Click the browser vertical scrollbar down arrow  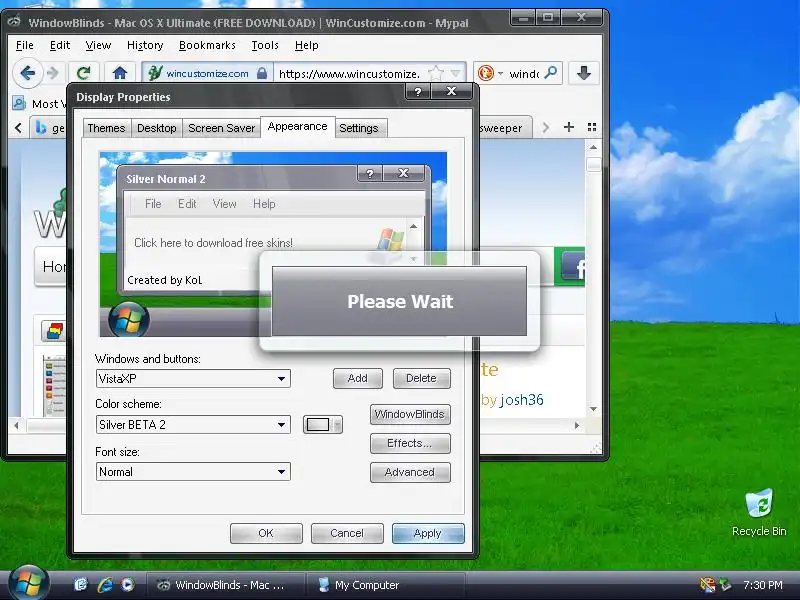click(593, 409)
